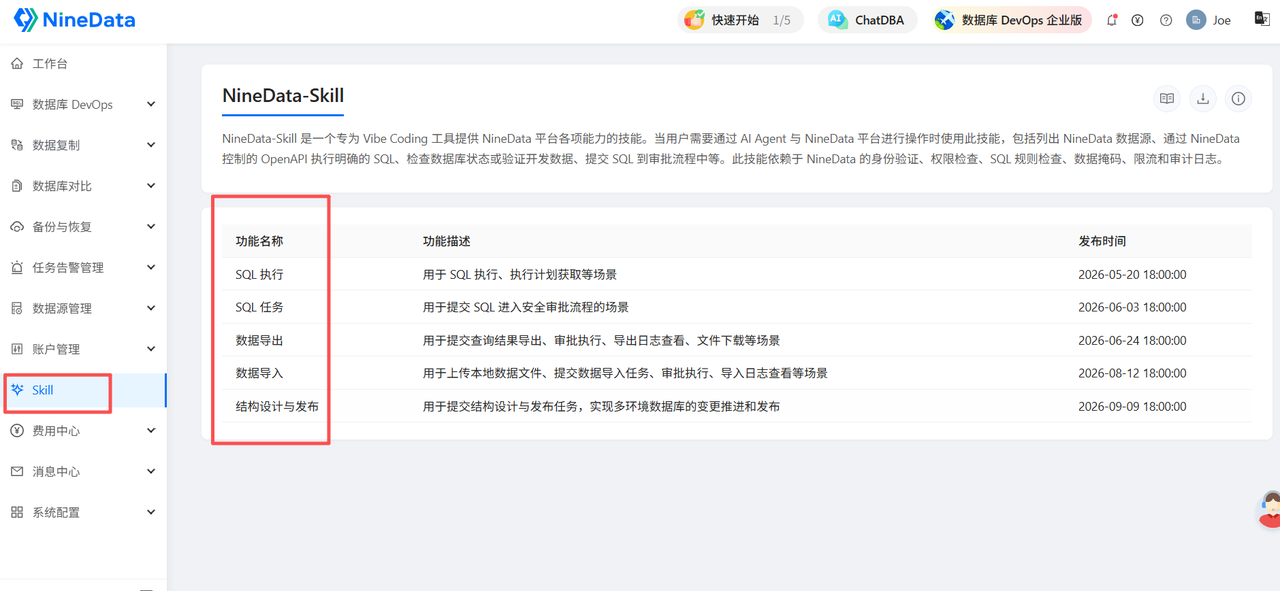Open the billing yen icon in header
The image size is (1280, 591).
(x=1138, y=20)
